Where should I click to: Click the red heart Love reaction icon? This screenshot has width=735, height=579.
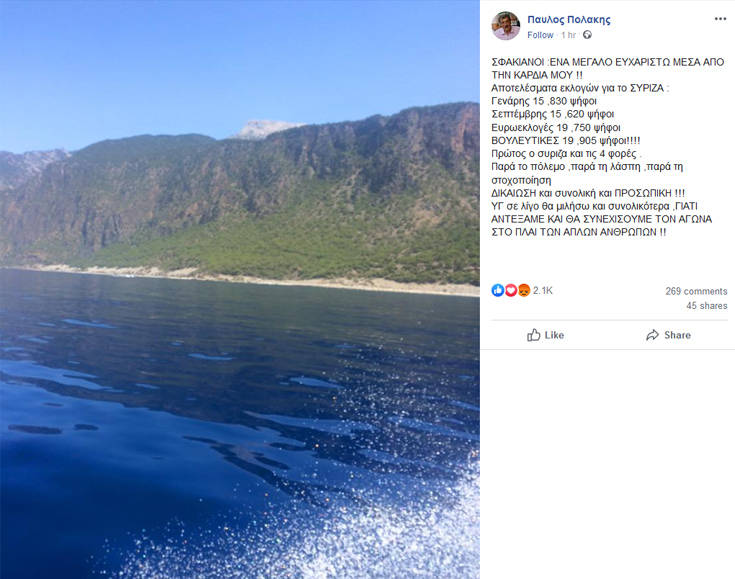(x=510, y=290)
